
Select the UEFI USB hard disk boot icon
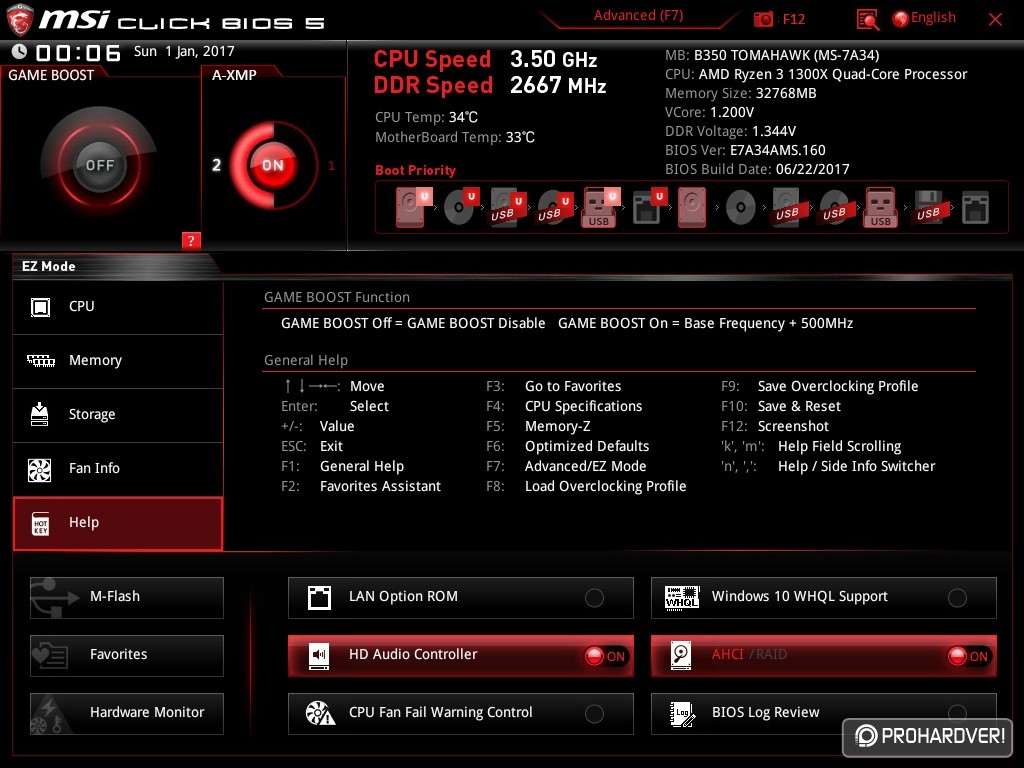[x=507, y=207]
